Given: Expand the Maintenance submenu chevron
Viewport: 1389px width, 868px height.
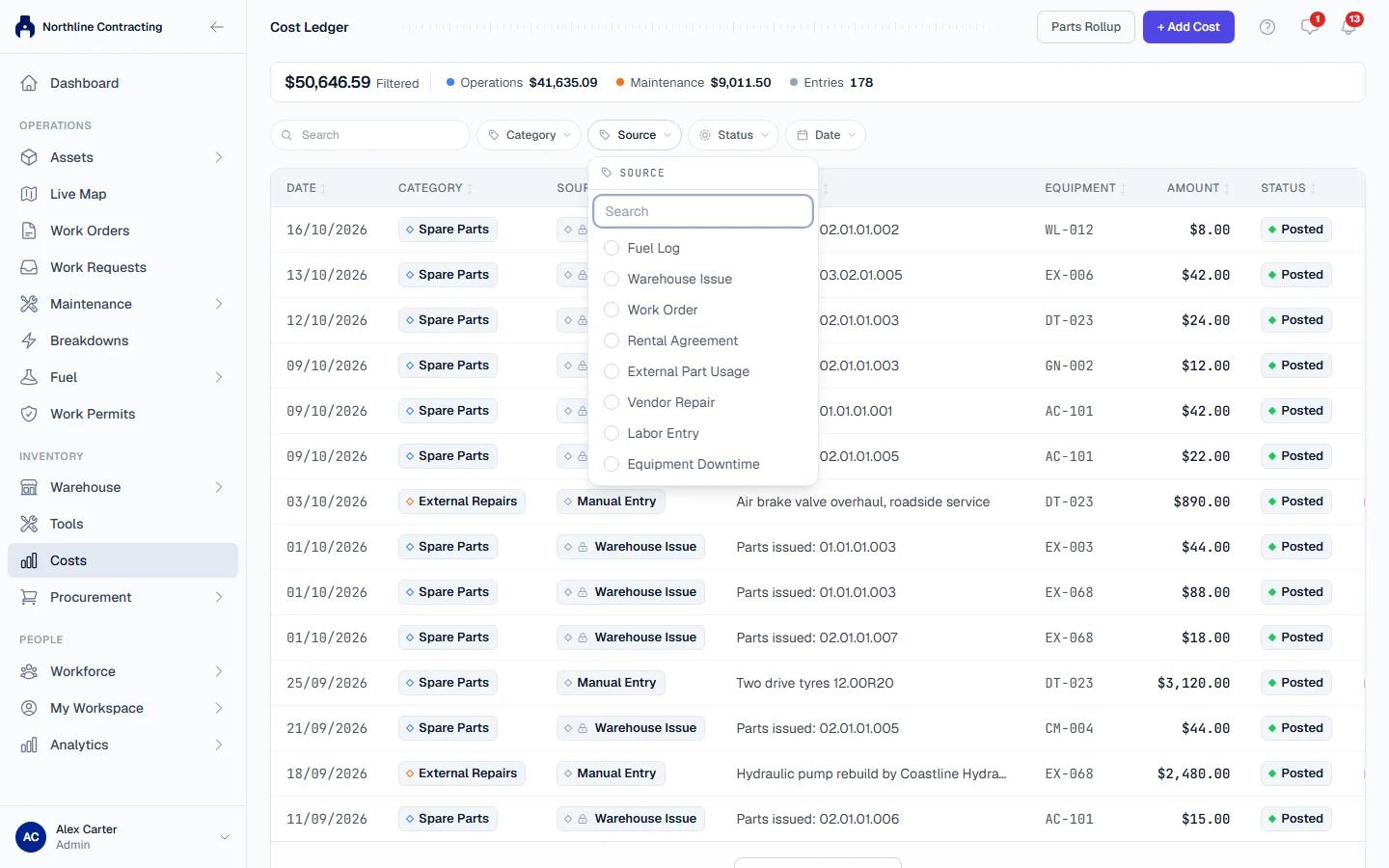Looking at the screenshot, I should point(219,304).
